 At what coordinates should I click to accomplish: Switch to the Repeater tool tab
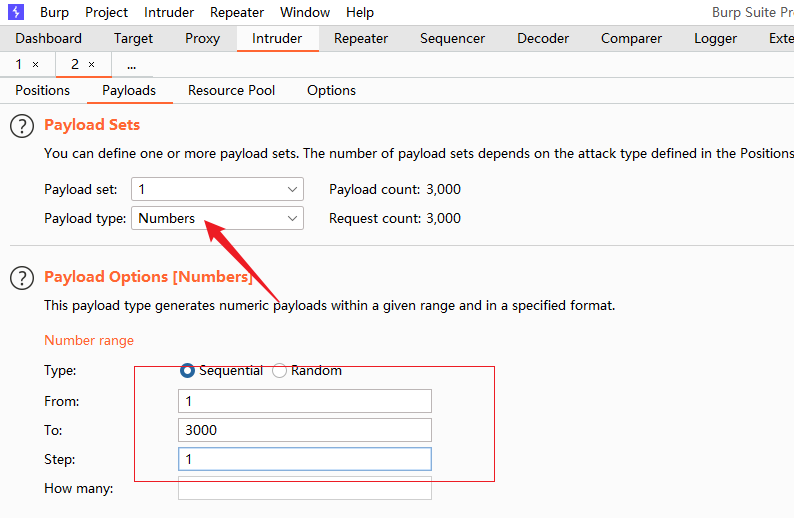coord(361,38)
